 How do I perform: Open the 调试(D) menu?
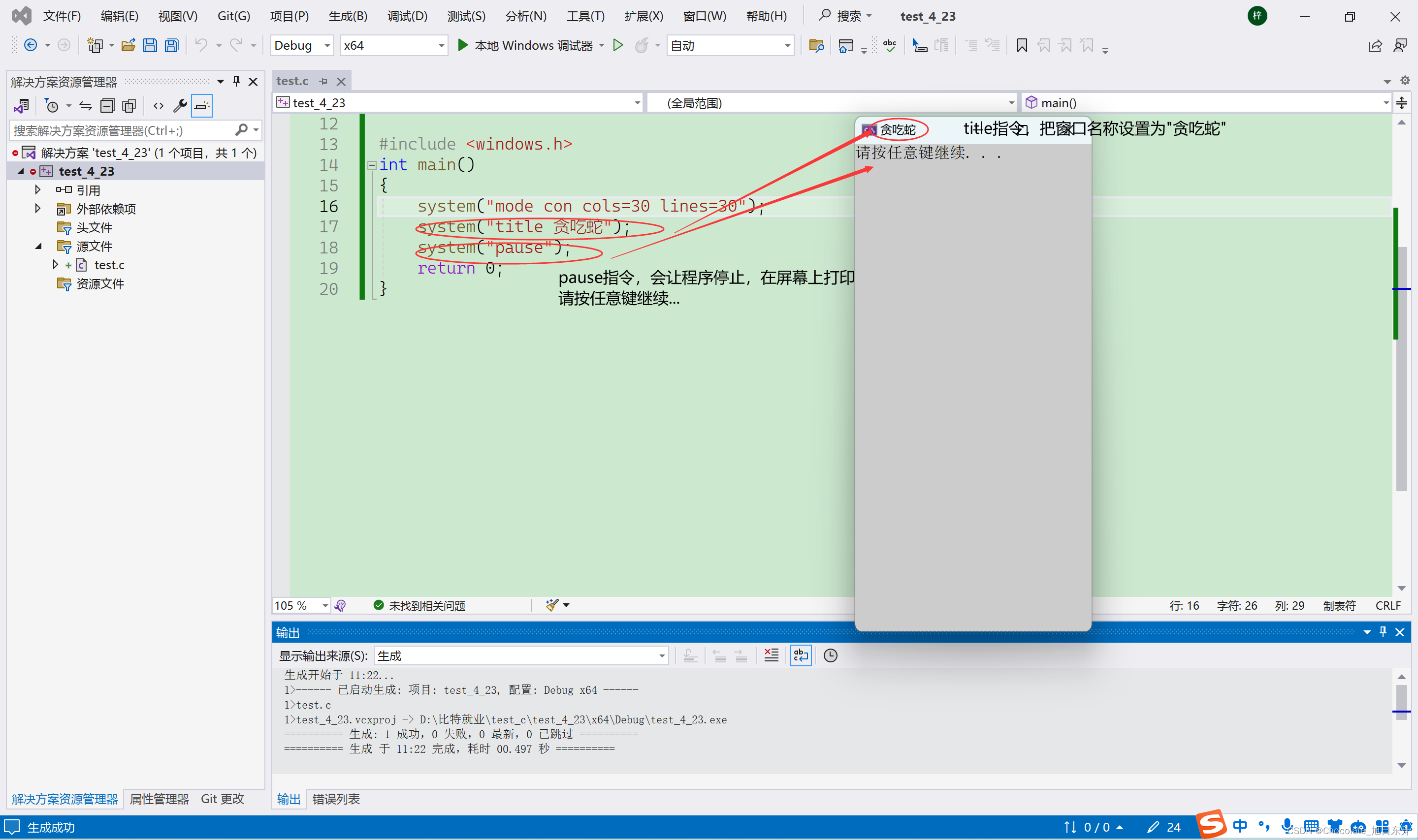pyautogui.click(x=407, y=16)
